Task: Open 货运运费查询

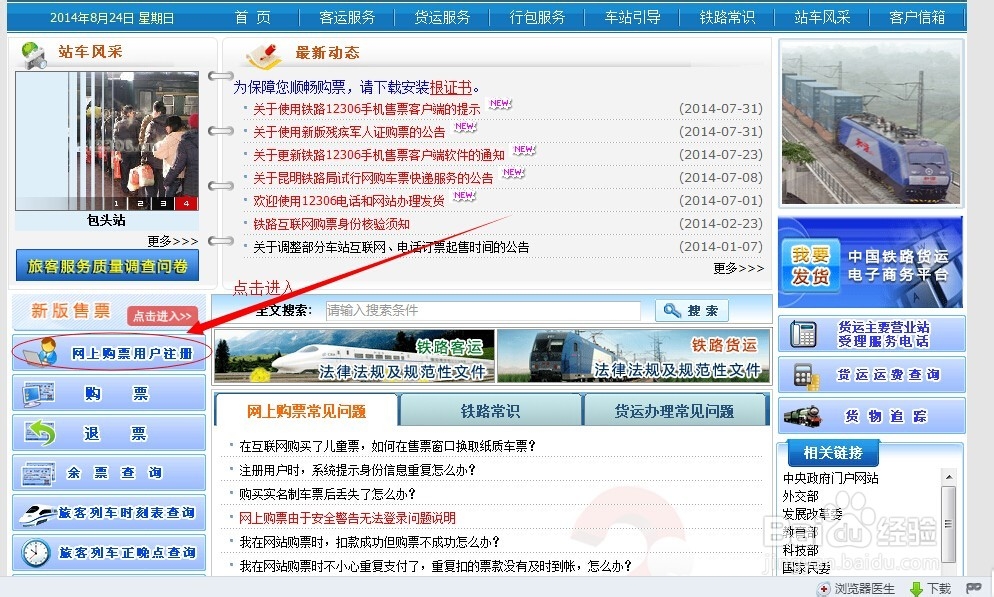Action: (x=872, y=375)
